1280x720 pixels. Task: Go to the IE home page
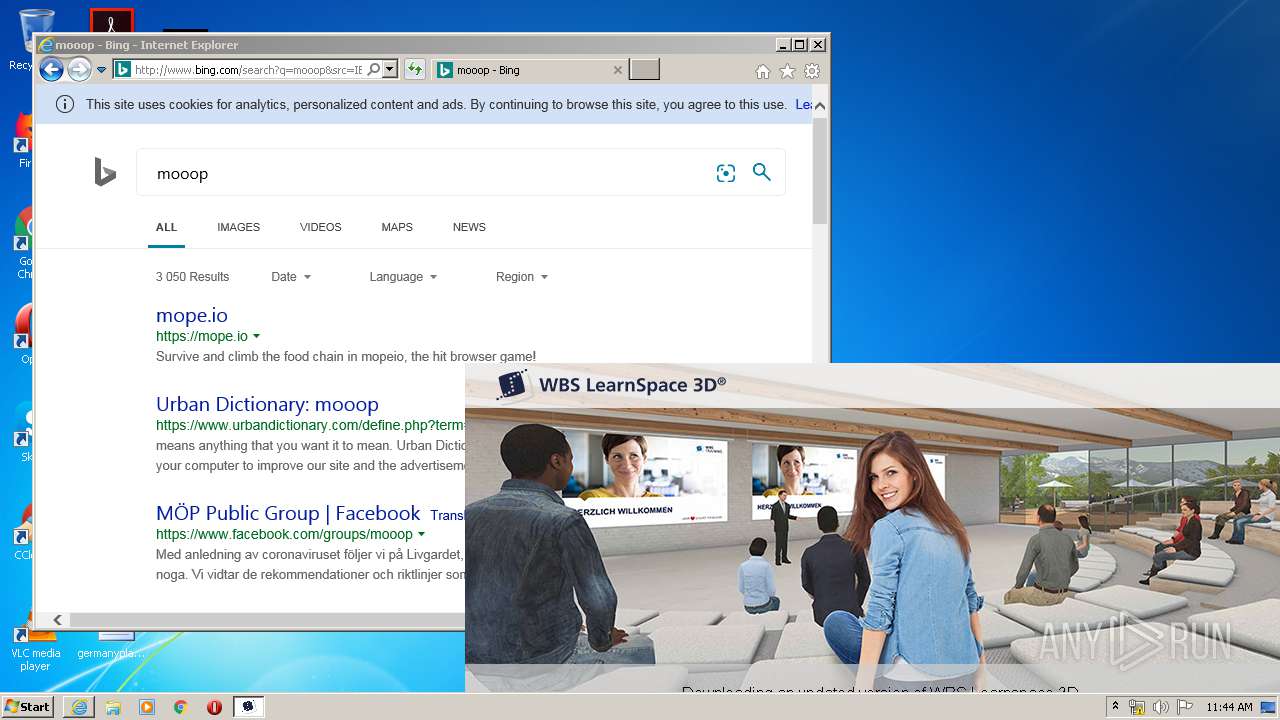coord(763,71)
